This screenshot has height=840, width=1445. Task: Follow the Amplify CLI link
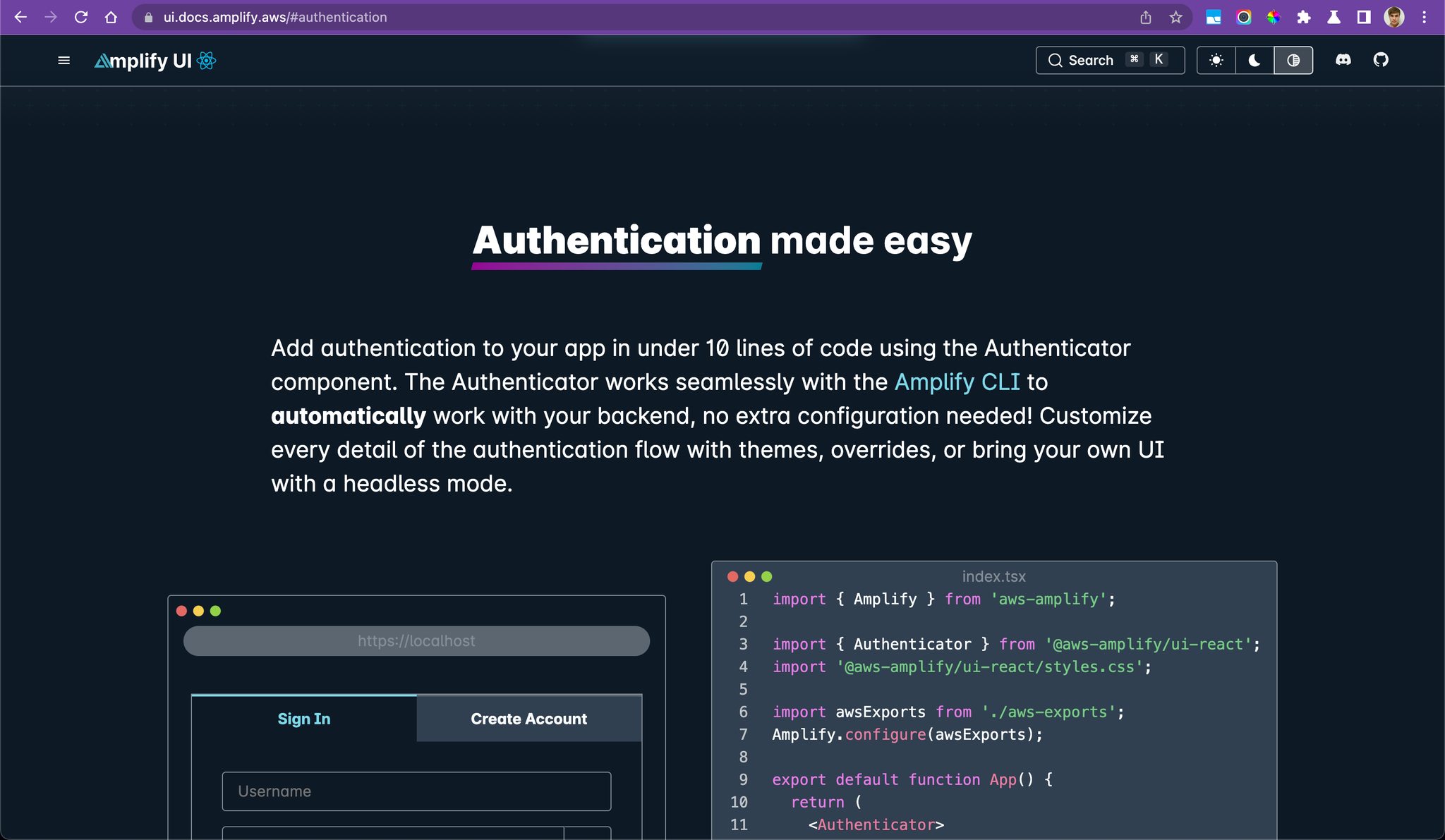pos(957,382)
